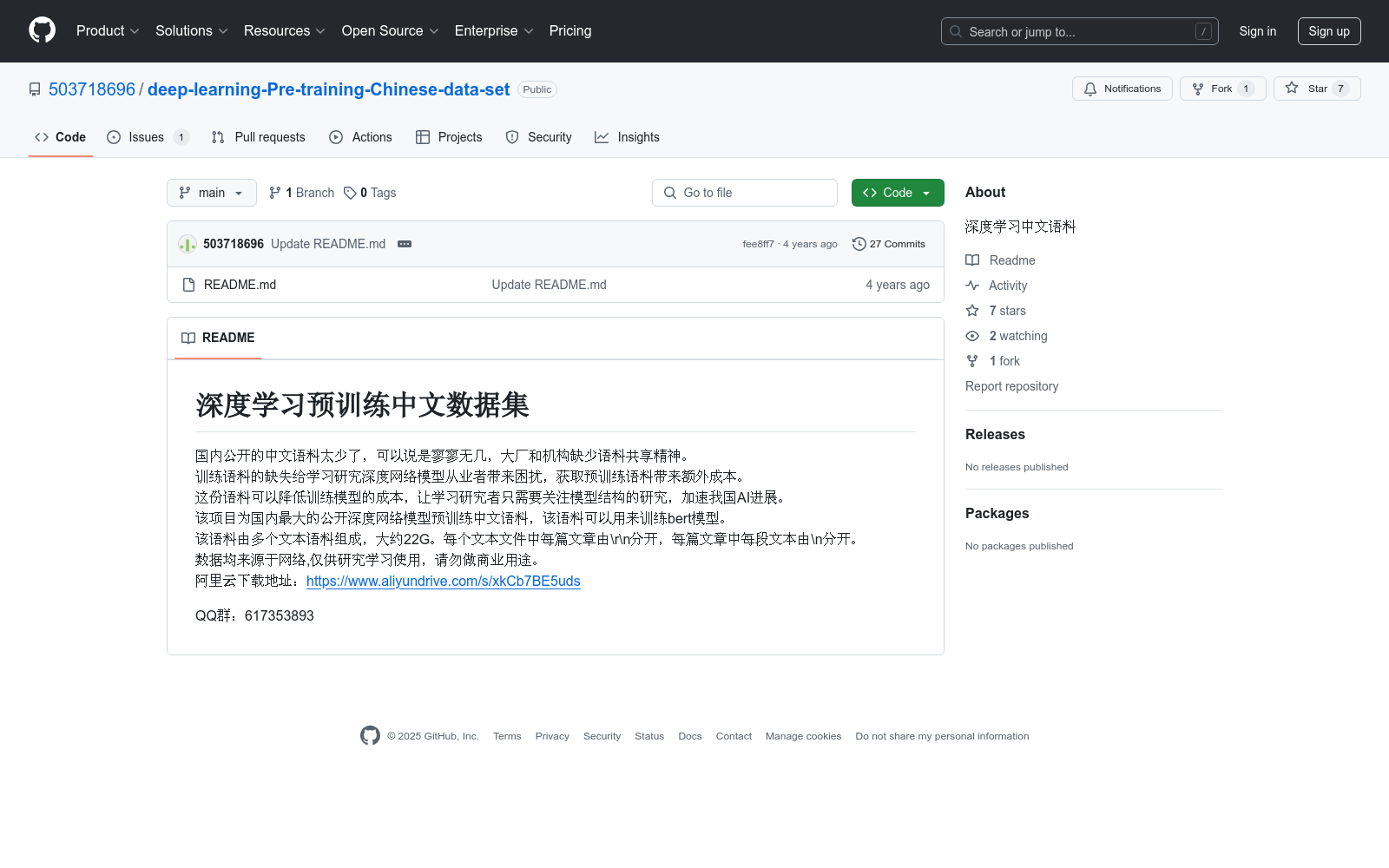The width and height of the screenshot is (1389, 868).
Task: Open deep-learning-Pre-training-Chinese-data-set repo link
Action: click(x=328, y=89)
